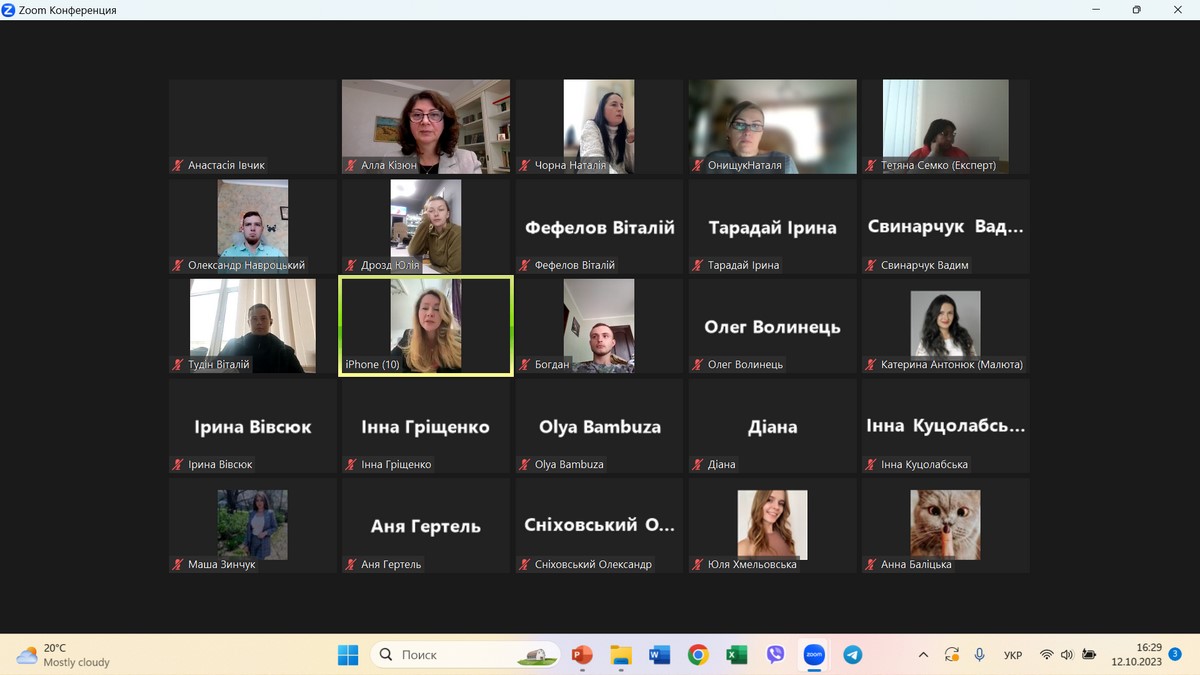Click the muted mic icon for Богдан
1200x675 pixels.
click(525, 365)
